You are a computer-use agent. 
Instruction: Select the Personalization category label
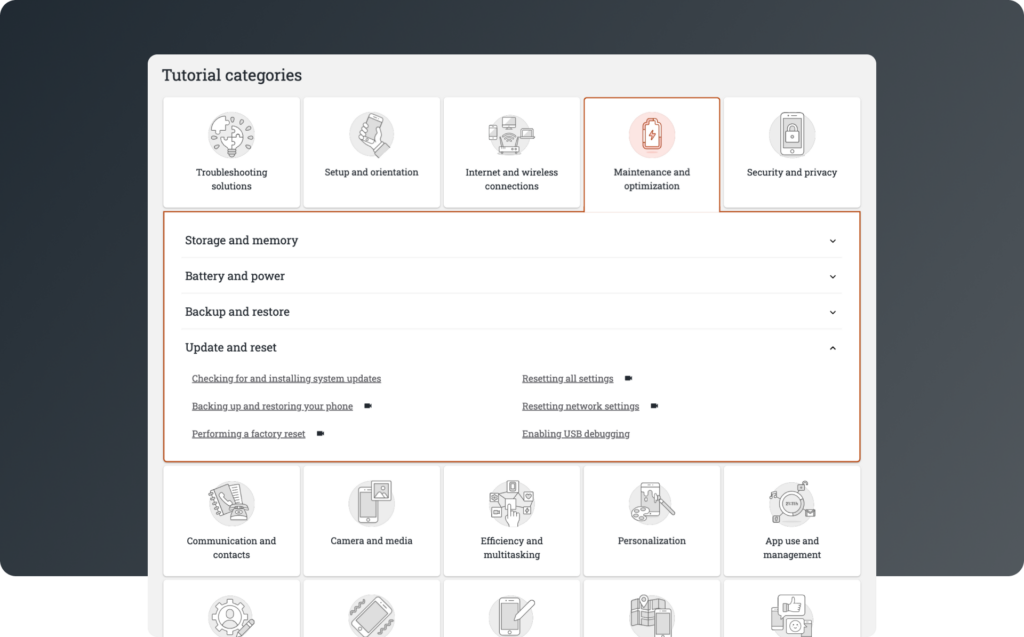click(x=652, y=541)
